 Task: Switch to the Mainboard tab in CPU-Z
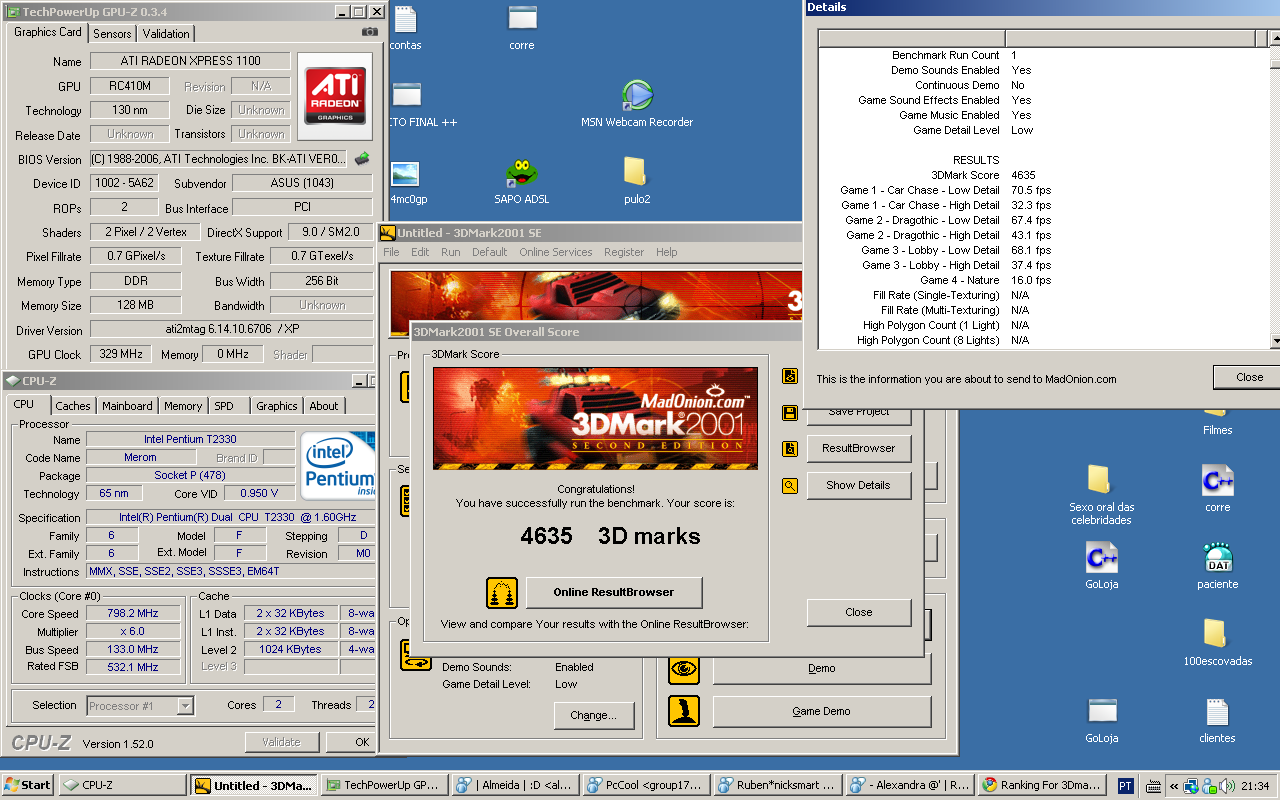[x=127, y=406]
